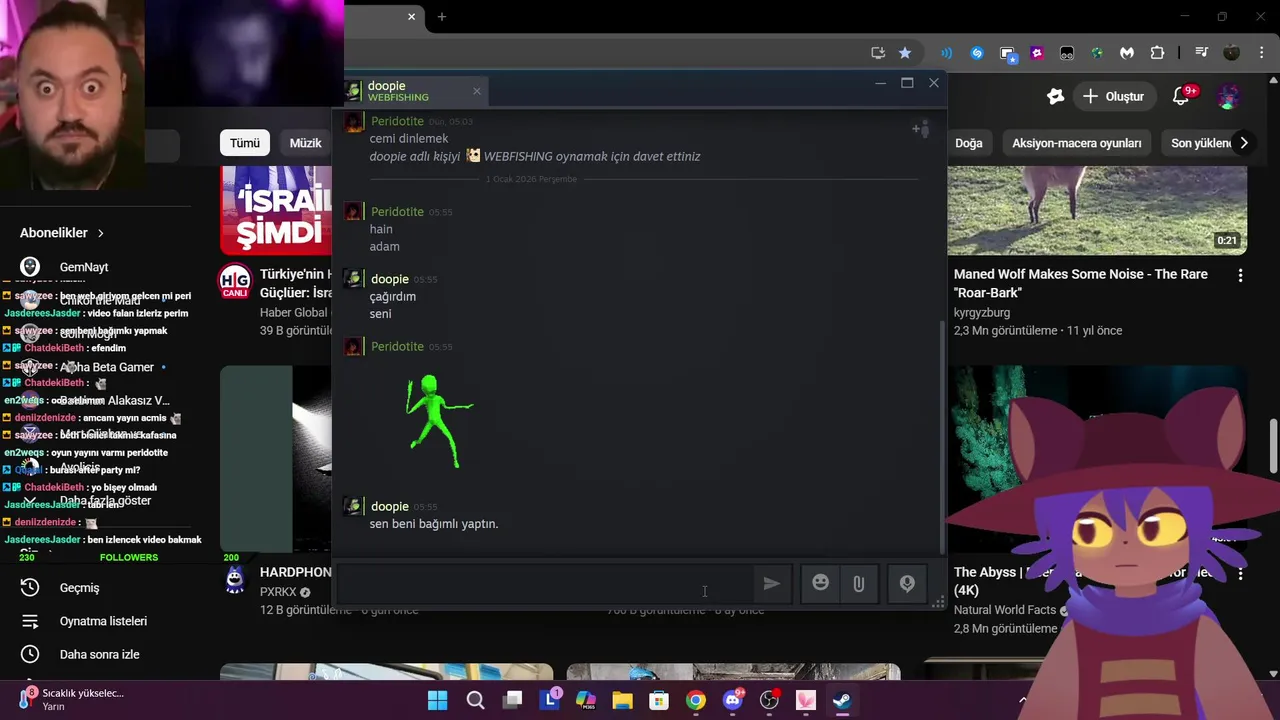The width and height of the screenshot is (1280, 720).
Task: Select the Doğa filter chip
Action: (x=968, y=143)
